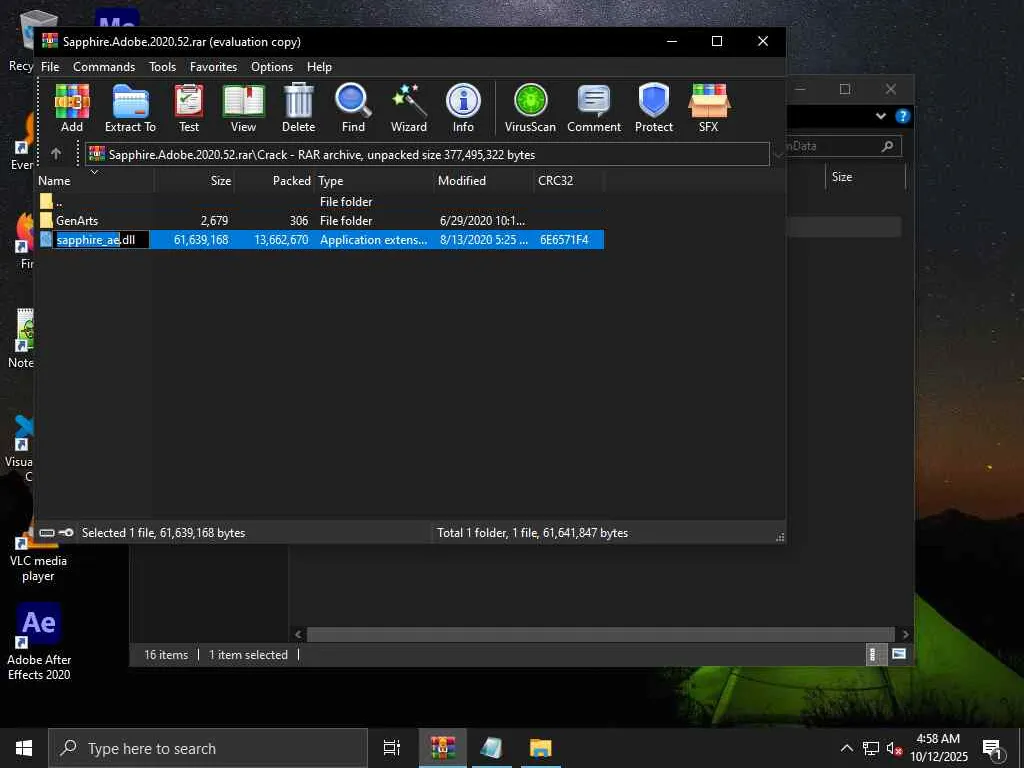This screenshot has width=1024, height=768.
Task: Open Task View on the taskbar
Action: (x=392, y=748)
